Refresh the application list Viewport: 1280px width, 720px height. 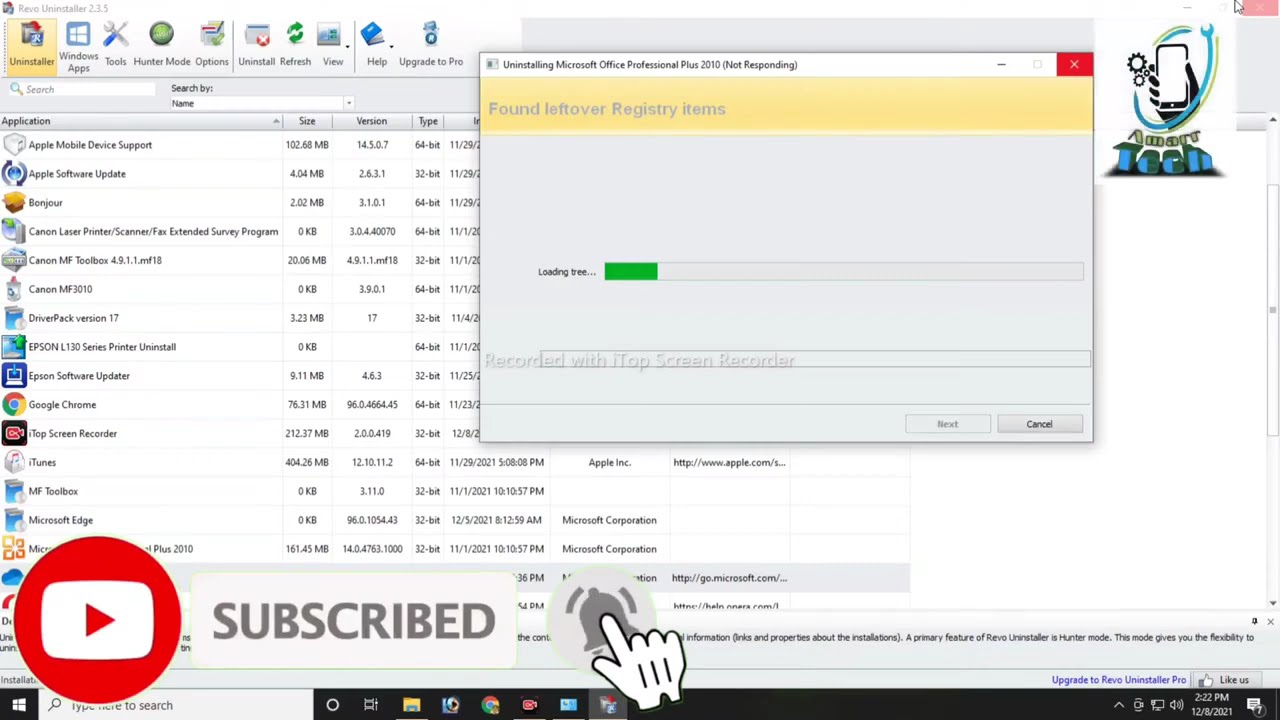295,45
